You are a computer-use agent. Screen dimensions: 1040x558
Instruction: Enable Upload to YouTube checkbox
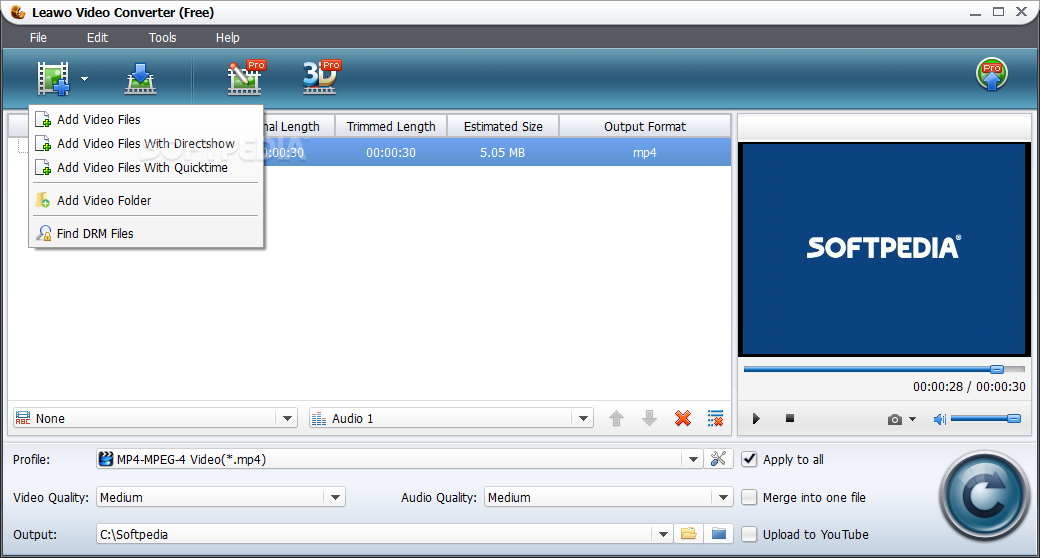[x=749, y=534]
